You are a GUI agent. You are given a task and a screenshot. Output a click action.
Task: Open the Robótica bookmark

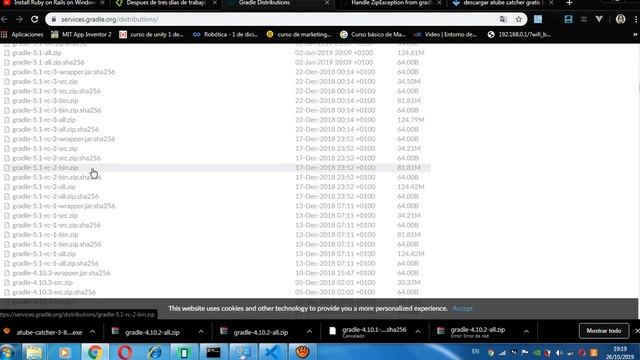(225, 35)
